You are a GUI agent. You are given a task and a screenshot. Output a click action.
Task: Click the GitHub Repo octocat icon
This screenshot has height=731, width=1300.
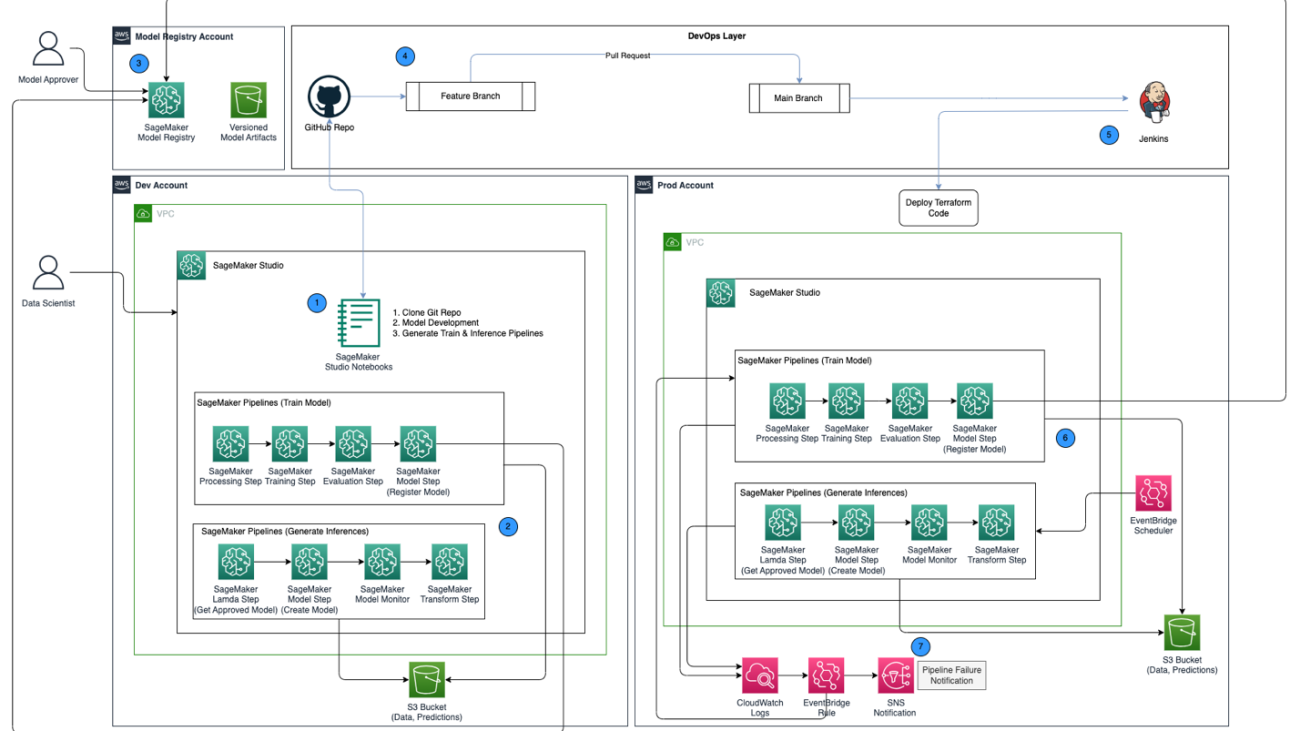point(329,97)
